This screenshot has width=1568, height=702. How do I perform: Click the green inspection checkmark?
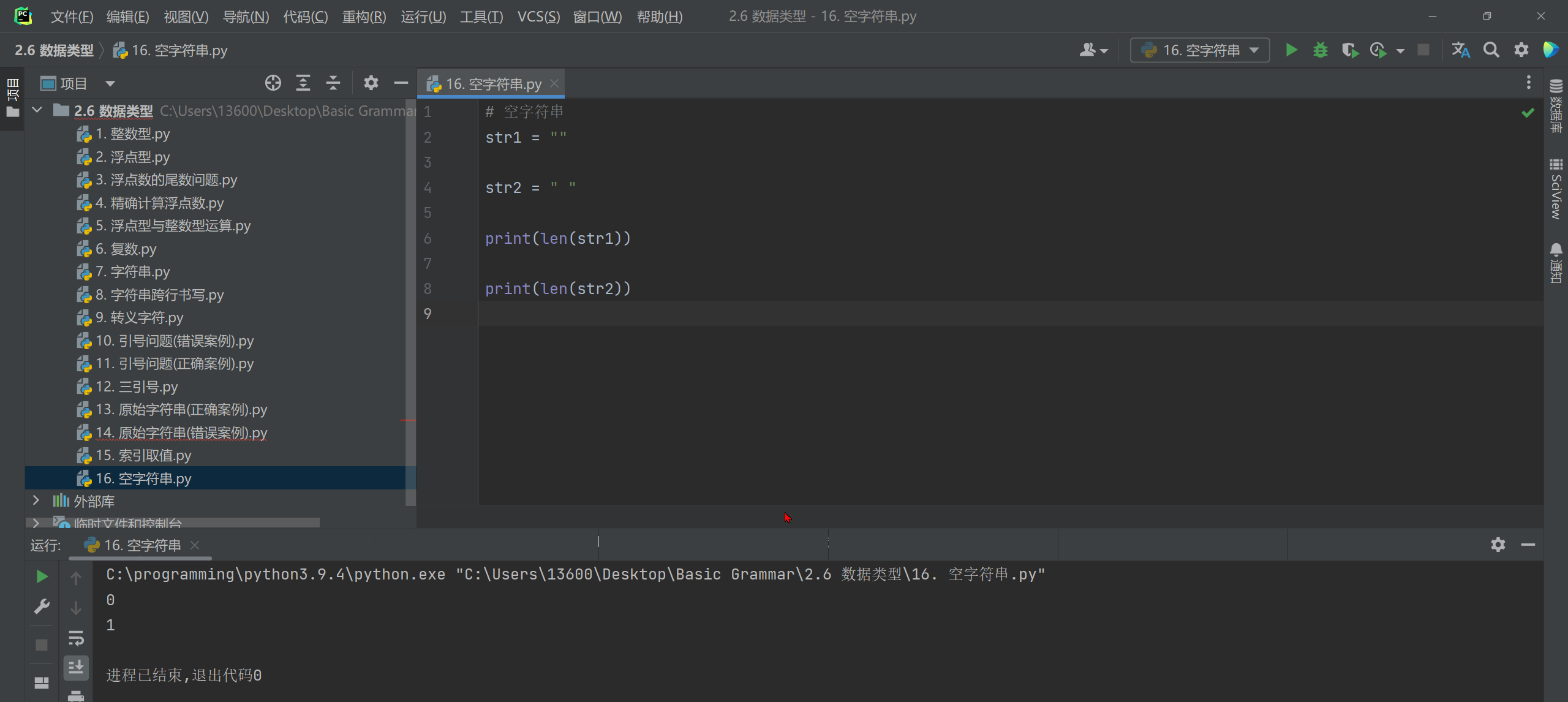click(x=1528, y=112)
